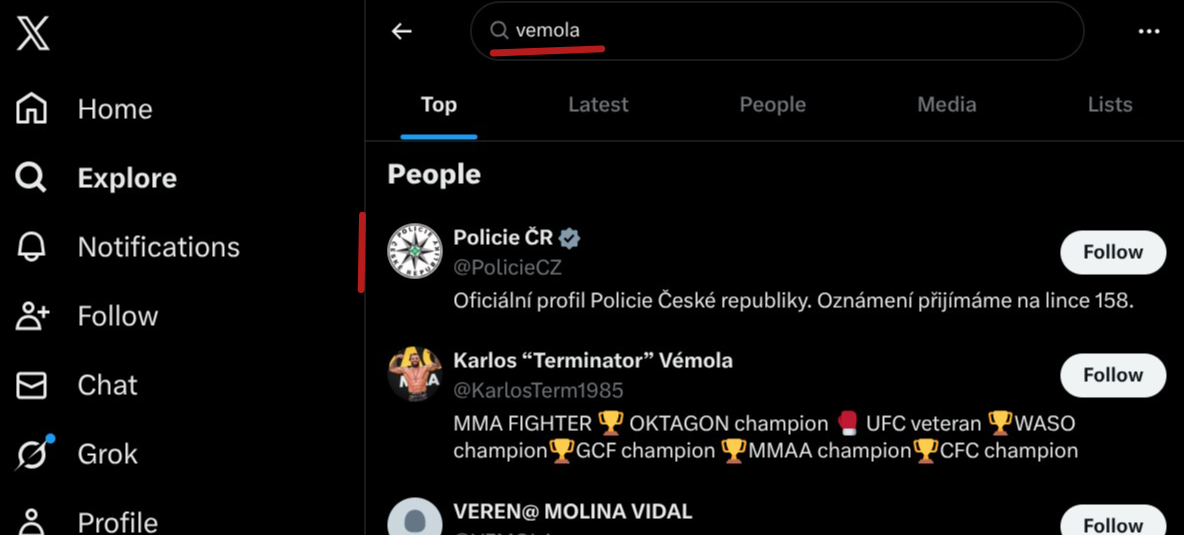Screen dimensions: 1184x535
Task: Follow VEREN@ MOLINA VIDAL account
Action: pyautogui.click(x=1112, y=523)
